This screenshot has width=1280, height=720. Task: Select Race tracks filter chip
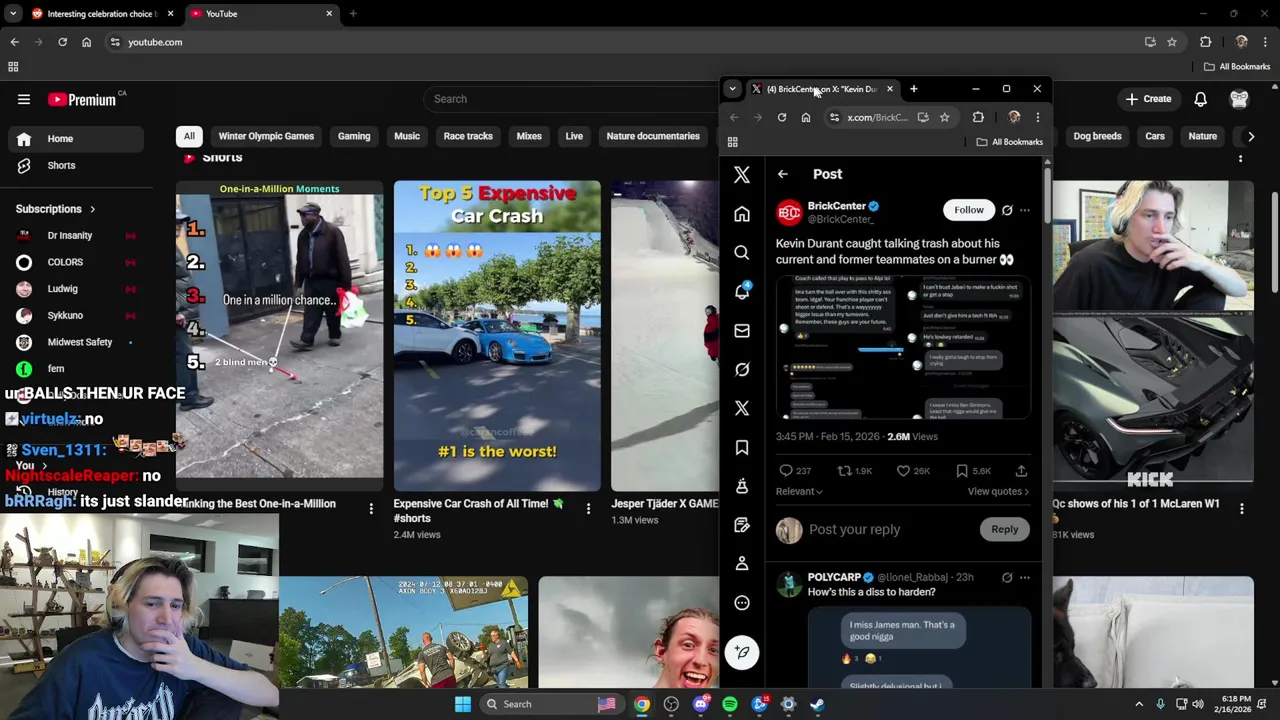(468, 136)
